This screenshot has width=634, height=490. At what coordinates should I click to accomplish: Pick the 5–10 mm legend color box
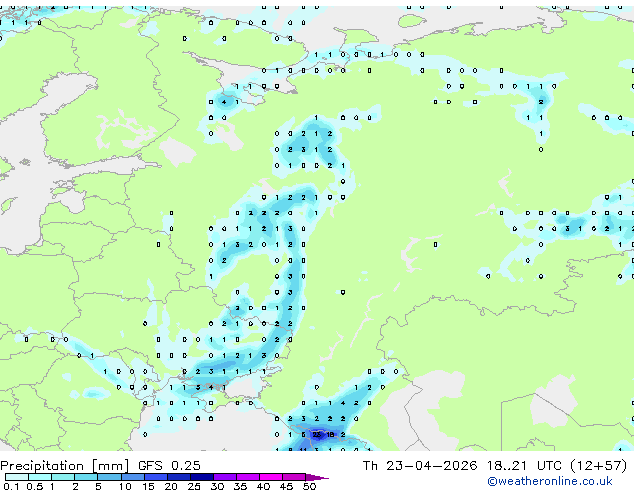109,477
